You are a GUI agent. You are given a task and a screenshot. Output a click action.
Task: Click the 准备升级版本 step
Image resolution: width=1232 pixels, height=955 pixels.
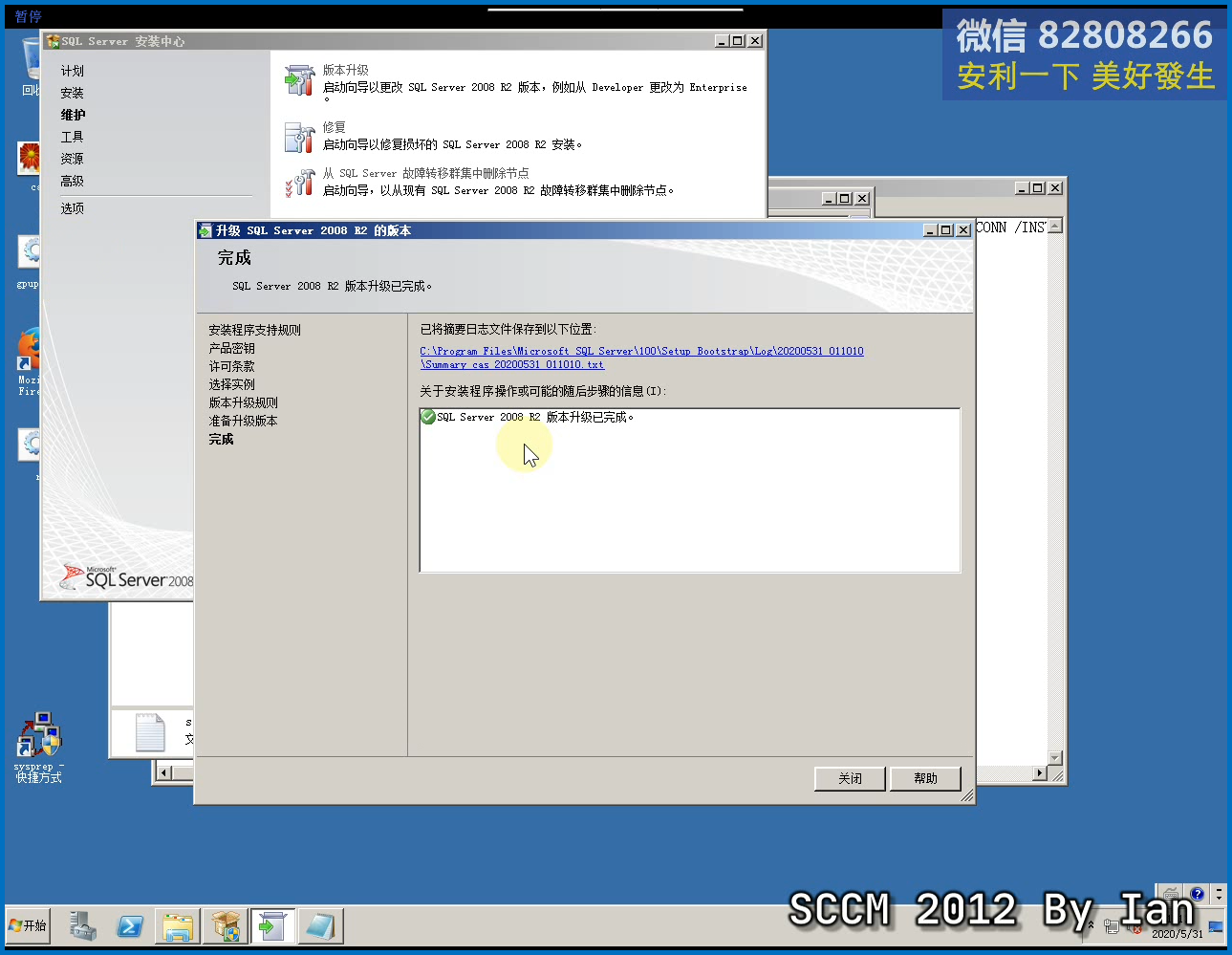coord(243,421)
